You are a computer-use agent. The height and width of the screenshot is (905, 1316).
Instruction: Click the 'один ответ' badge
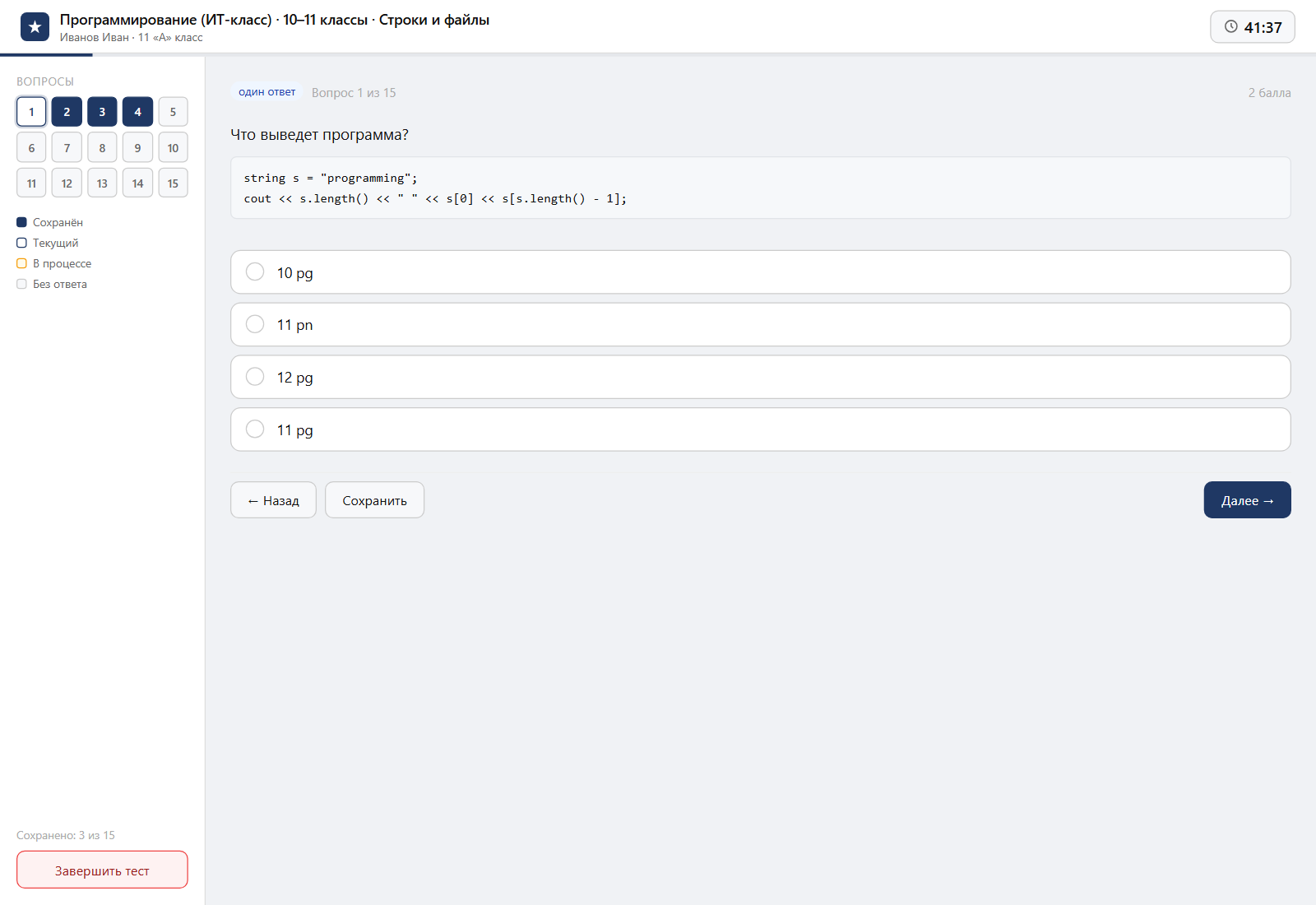click(x=266, y=92)
